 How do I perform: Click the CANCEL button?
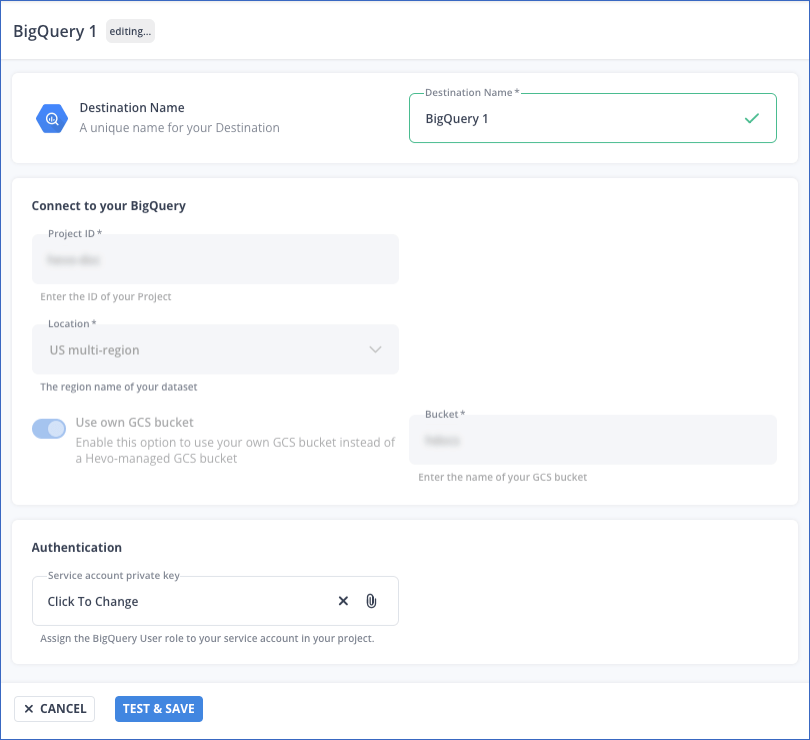(x=54, y=708)
